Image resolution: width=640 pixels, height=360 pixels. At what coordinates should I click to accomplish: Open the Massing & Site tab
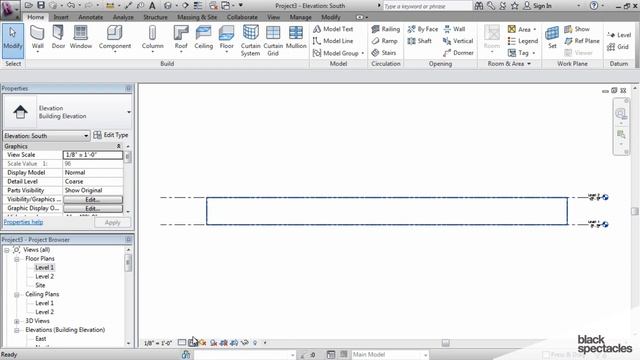coord(197,17)
